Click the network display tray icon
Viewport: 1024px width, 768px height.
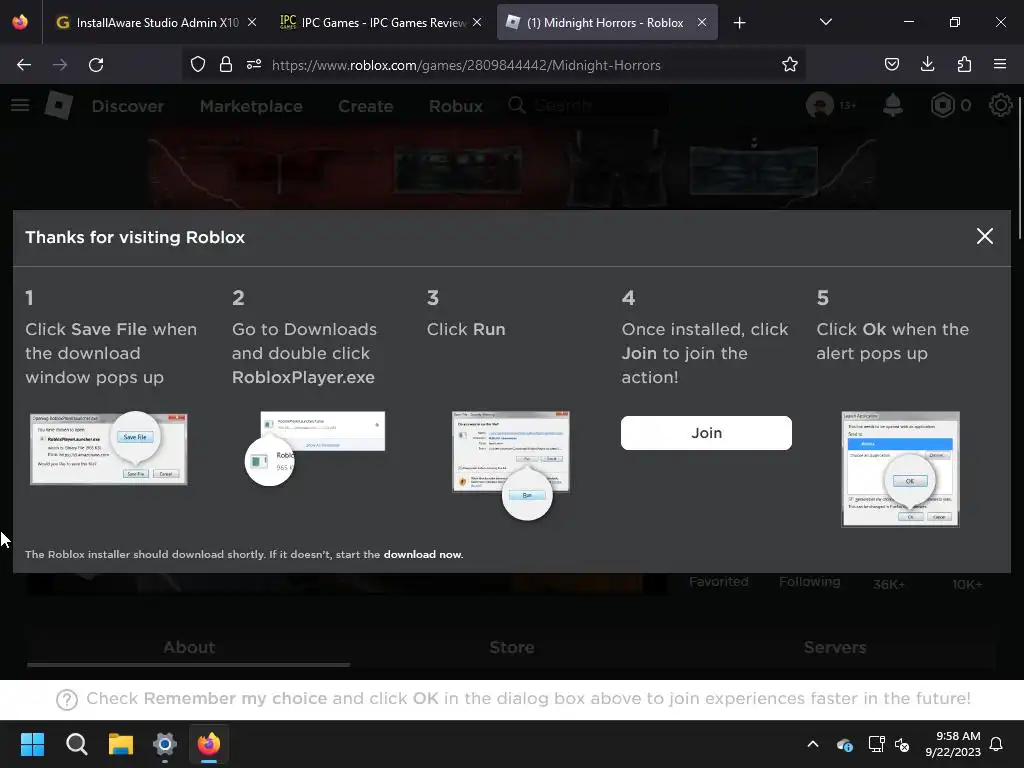pyautogui.click(x=876, y=744)
